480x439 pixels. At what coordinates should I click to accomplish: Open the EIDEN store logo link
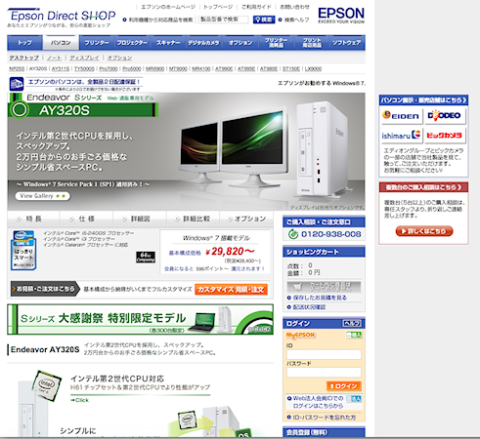(x=401, y=116)
